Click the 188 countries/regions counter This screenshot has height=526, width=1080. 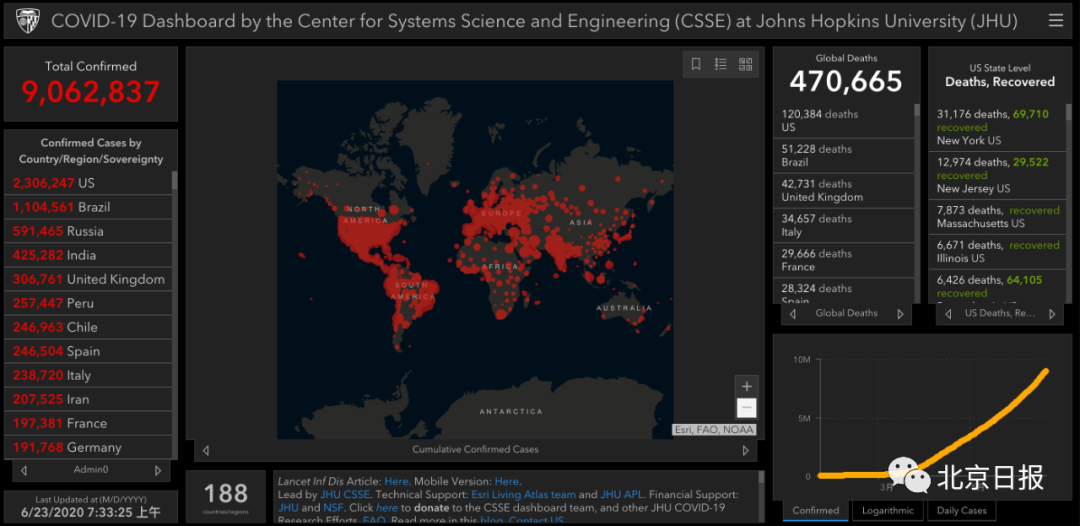[x=225, y=496]
